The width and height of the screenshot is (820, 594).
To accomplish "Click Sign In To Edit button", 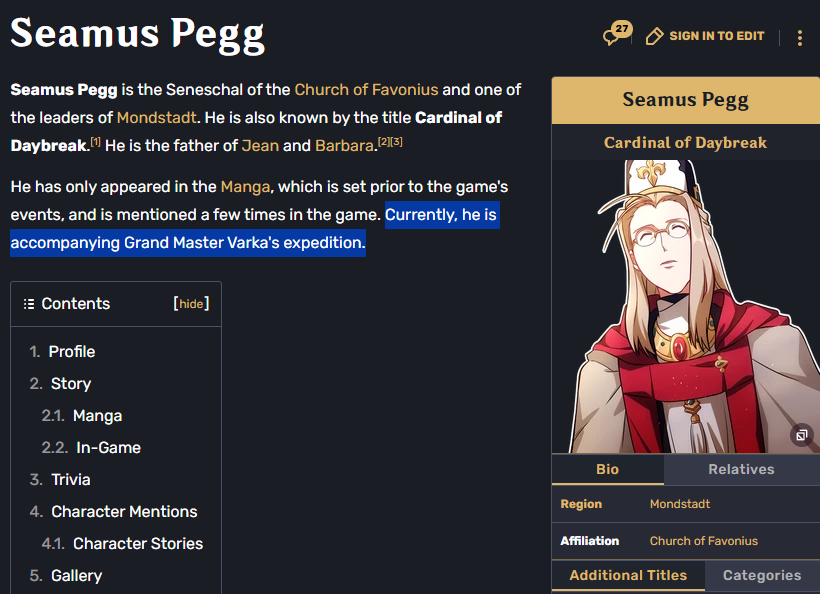I will click(705, 36).
